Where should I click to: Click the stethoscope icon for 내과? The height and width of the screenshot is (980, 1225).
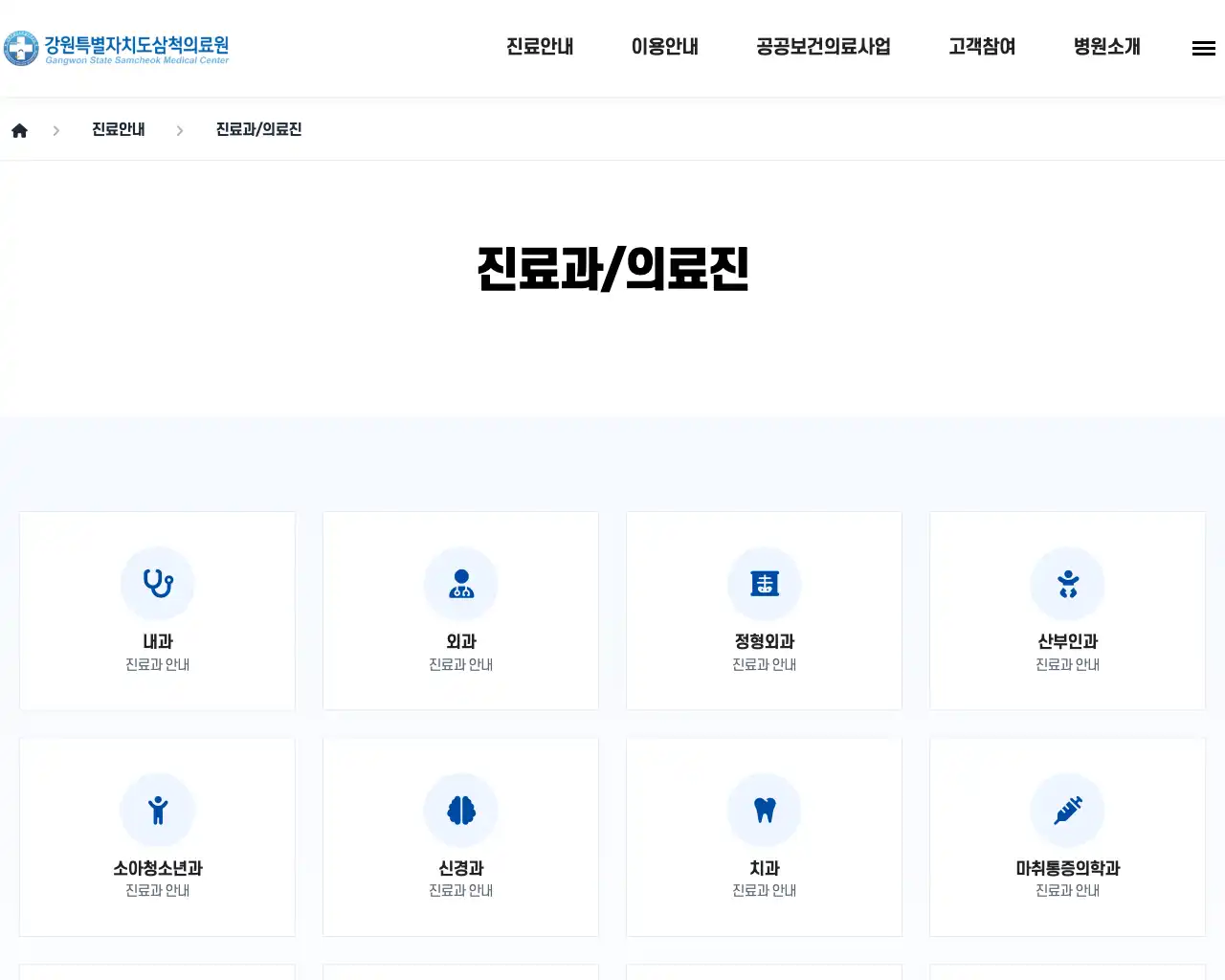158,584
